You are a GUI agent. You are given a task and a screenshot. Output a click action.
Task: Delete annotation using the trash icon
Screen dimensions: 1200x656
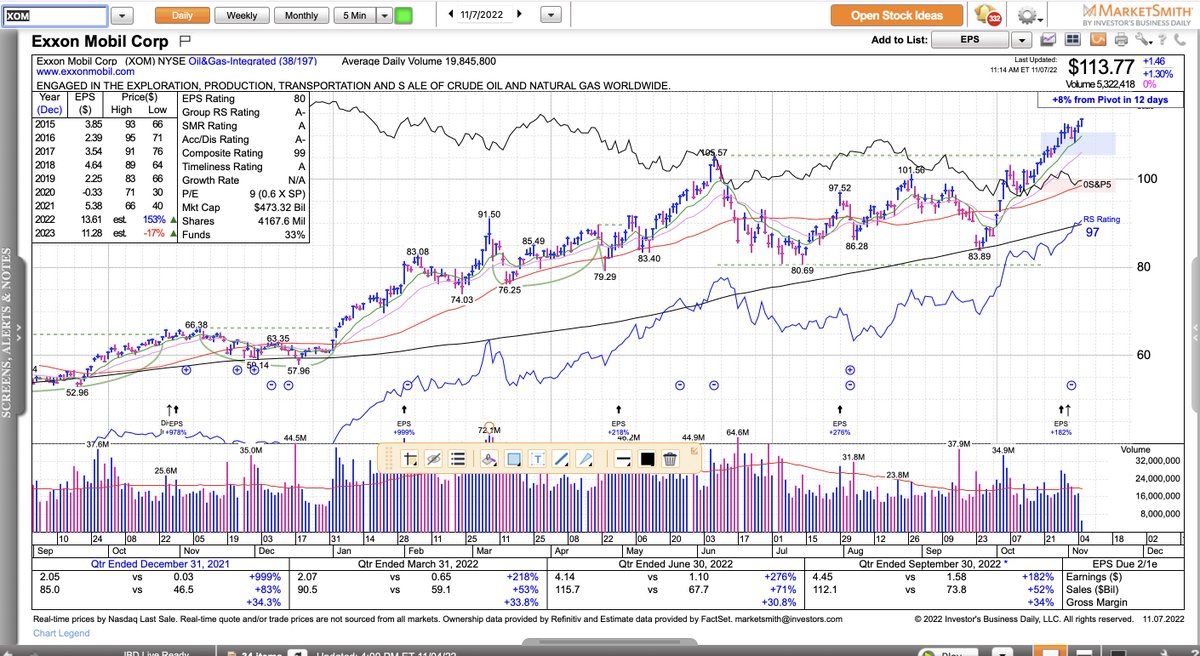[x=670, y=459]
